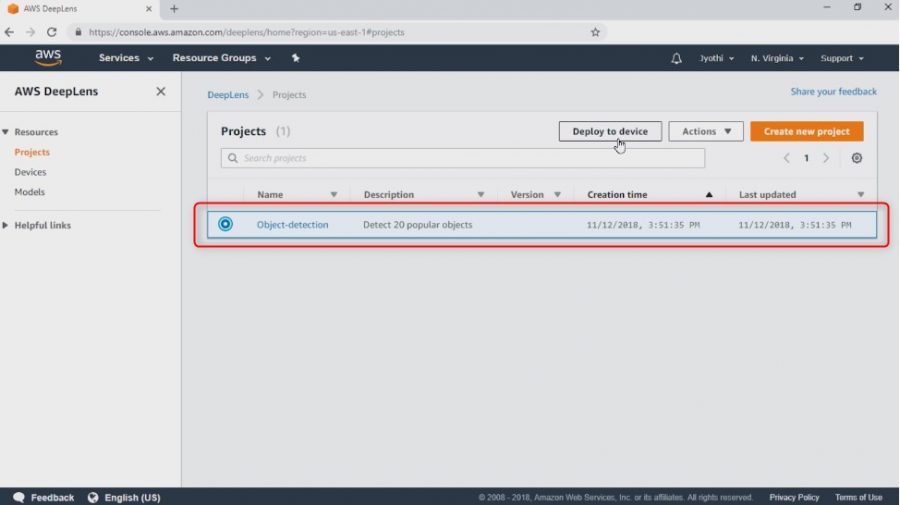Click the Feedback chat bubble icon

pos(18,497)
